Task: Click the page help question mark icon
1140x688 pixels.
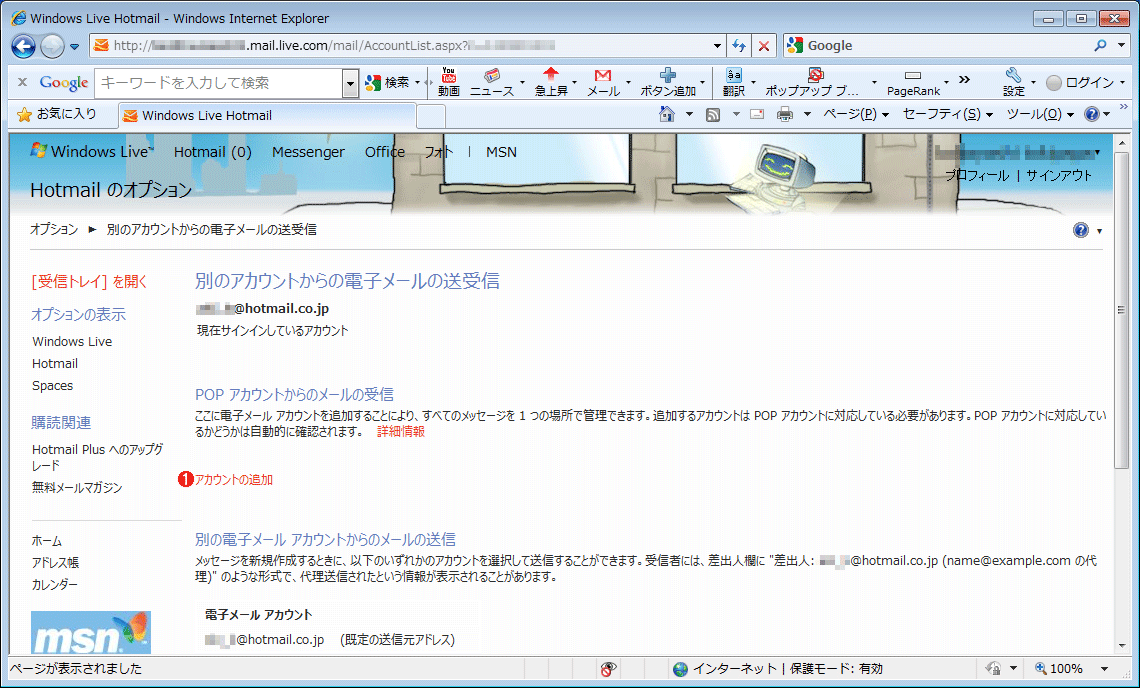Action: (1081, 231)
